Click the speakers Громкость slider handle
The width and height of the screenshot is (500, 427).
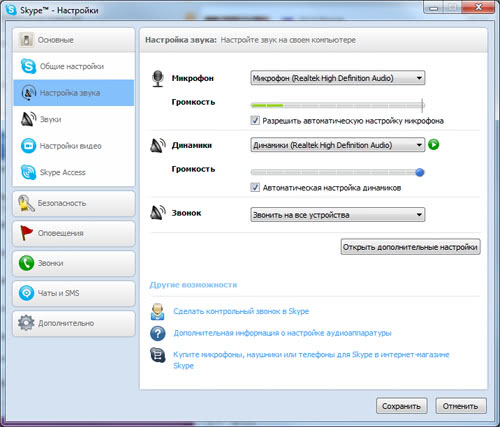420,172
